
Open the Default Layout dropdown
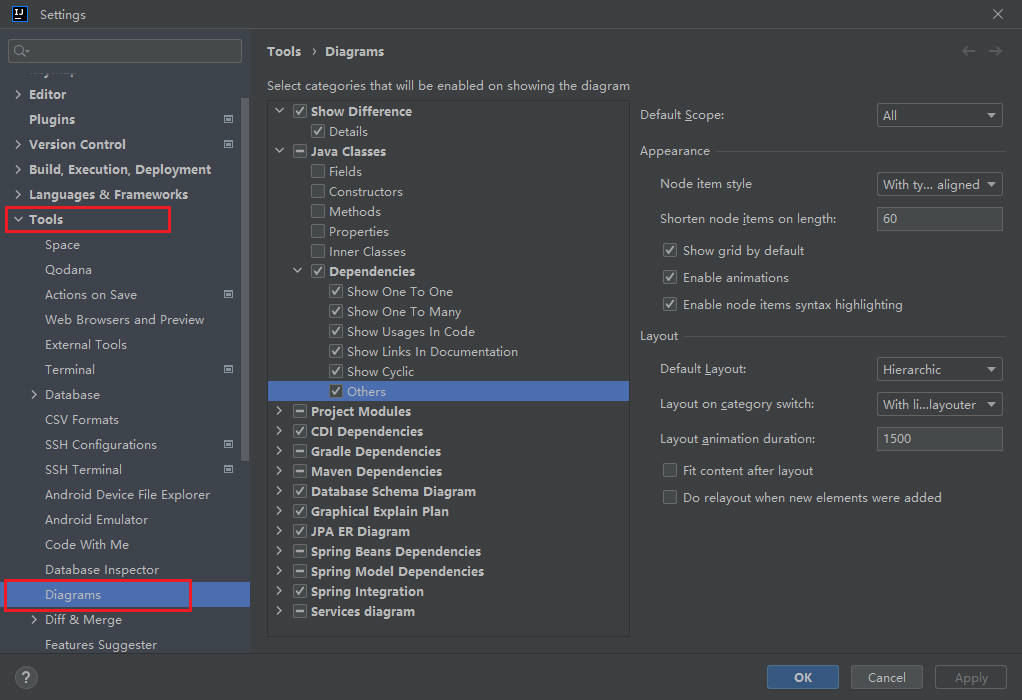tap(939, 369)
